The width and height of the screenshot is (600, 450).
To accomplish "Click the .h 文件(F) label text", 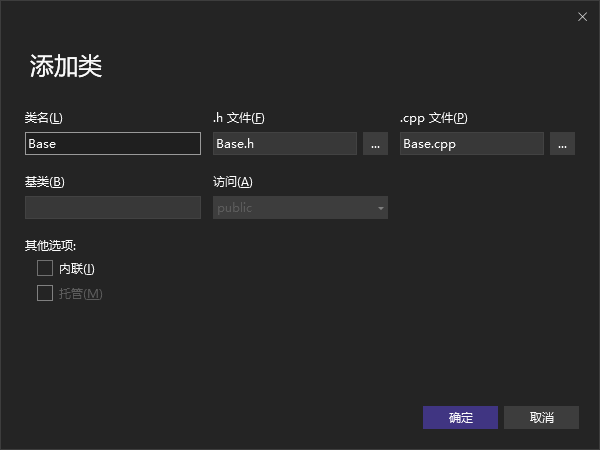I will pos(239,118).
